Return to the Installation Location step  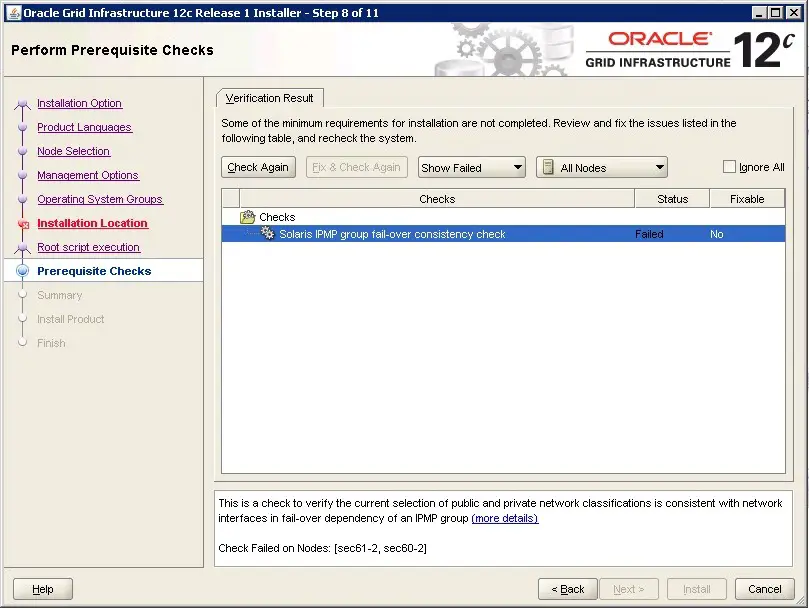92,223
